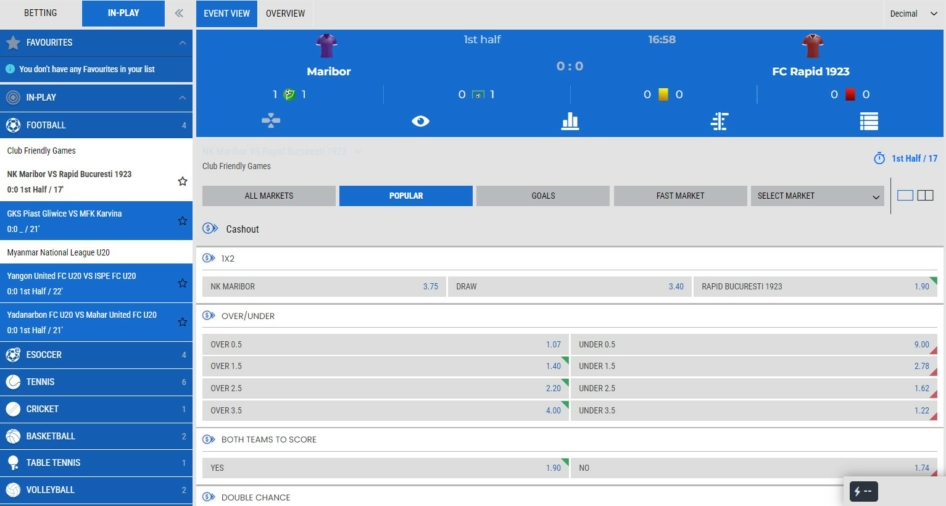Viewport: 946px width, 506px height.
Task: Switch to the Overview tab
Action: pyautogui.click(x=285, y=14)
